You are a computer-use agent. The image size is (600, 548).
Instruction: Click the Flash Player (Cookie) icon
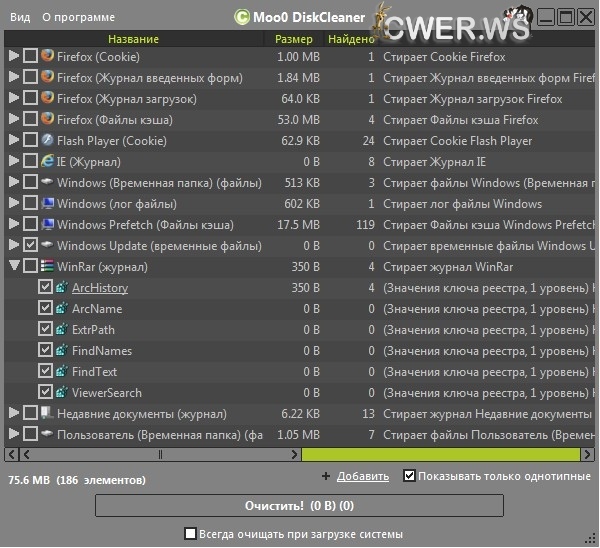[47, 141]
